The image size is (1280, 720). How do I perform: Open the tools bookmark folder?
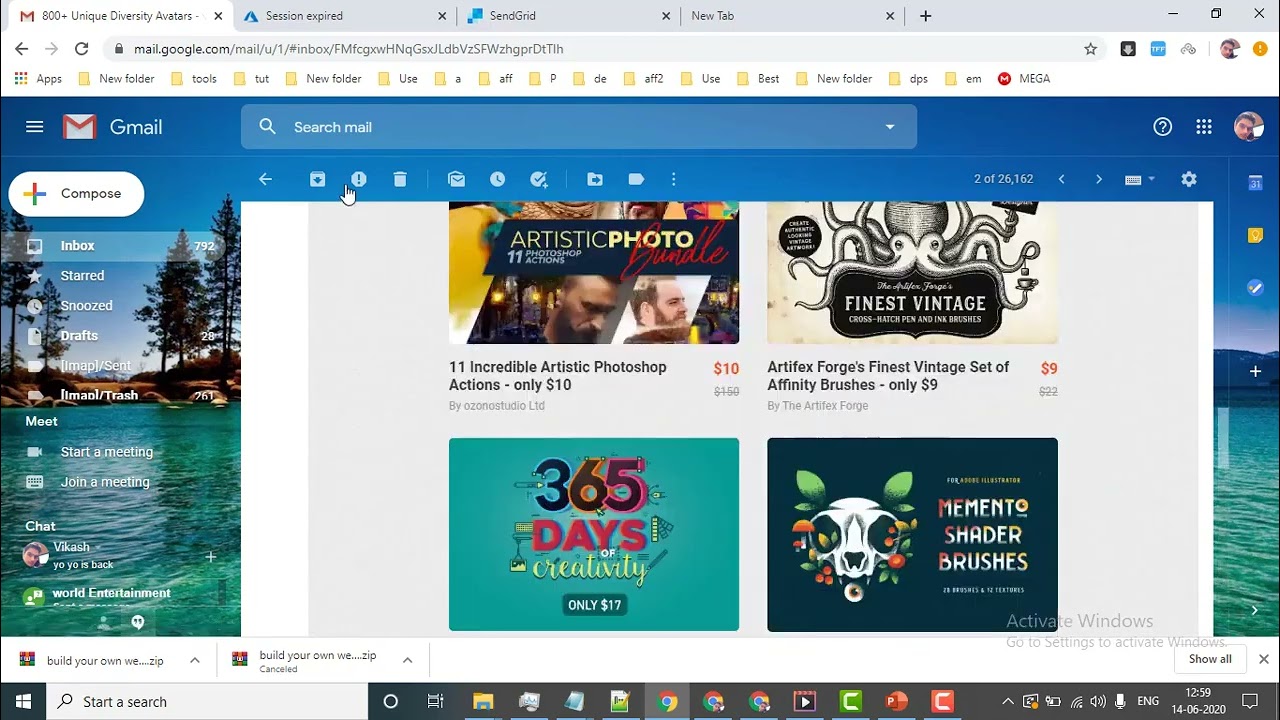click(x=194, y=79)
